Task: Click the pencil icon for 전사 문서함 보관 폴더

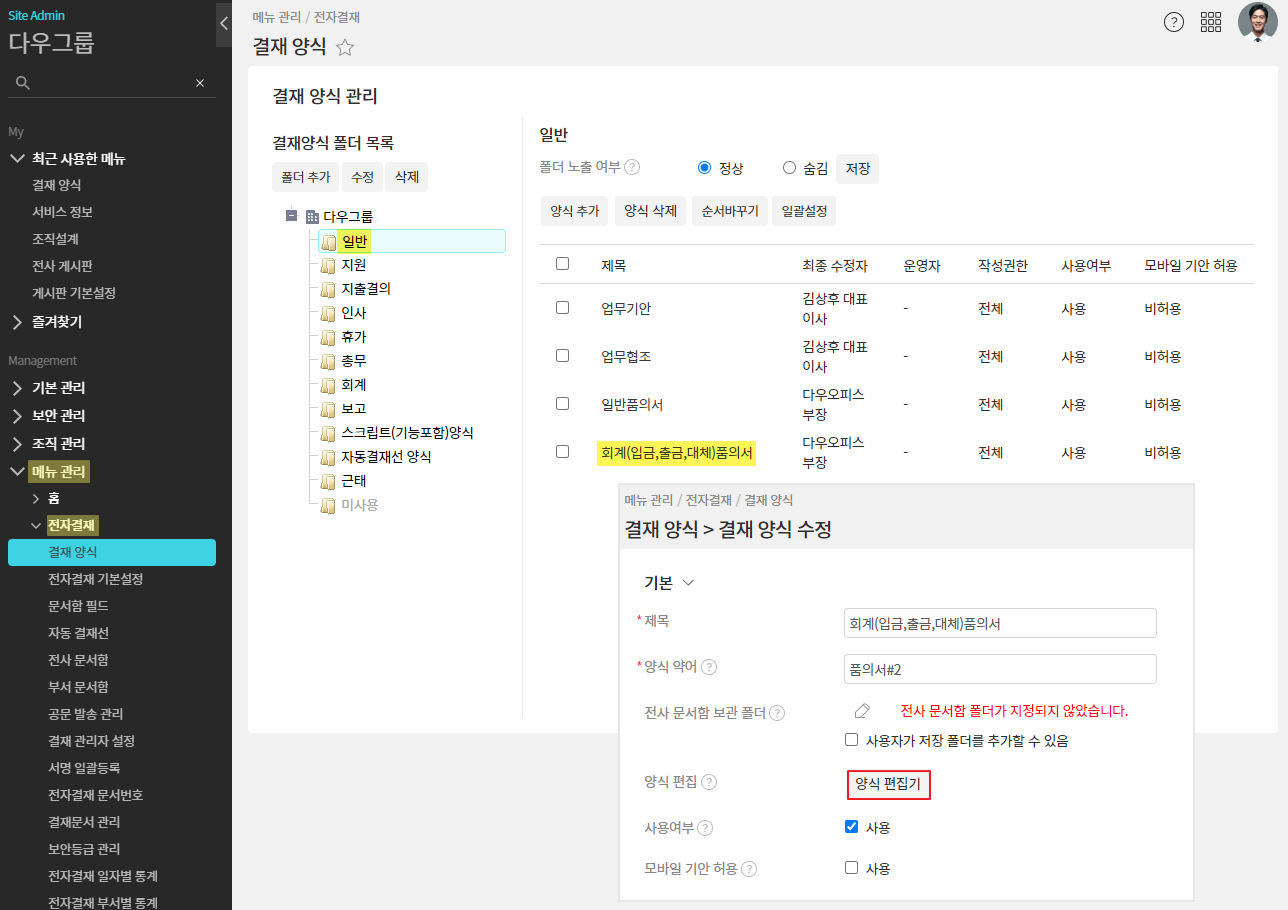Action: (x=862, y=711)
